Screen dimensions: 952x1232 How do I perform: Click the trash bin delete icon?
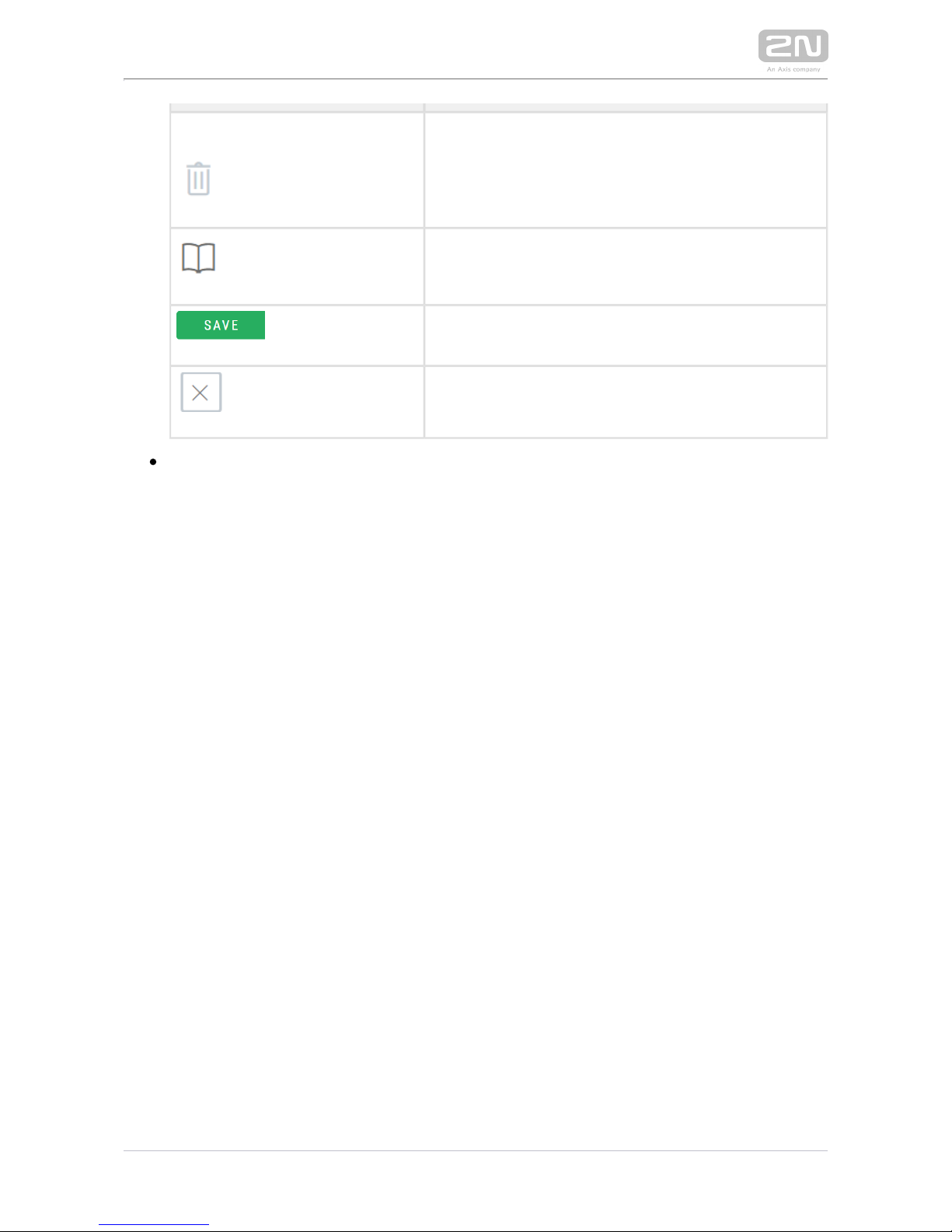(199, 179)
